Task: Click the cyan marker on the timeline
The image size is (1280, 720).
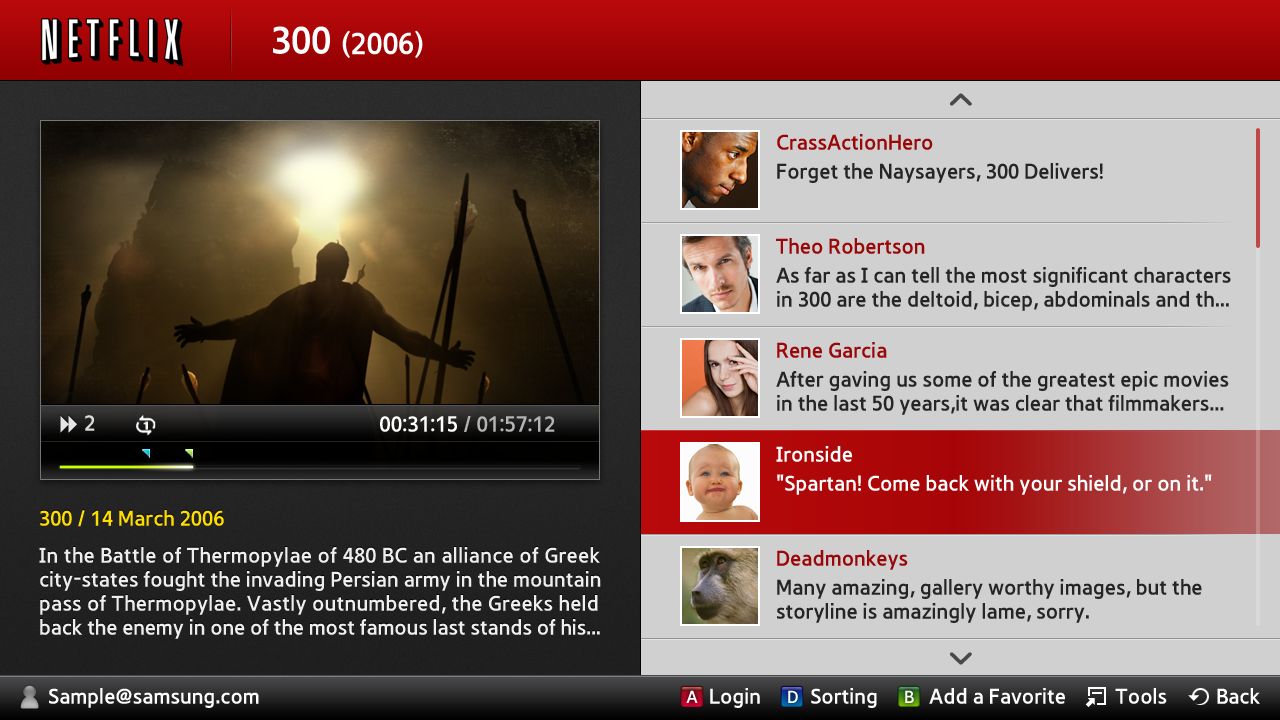Action: pos(147,453)
